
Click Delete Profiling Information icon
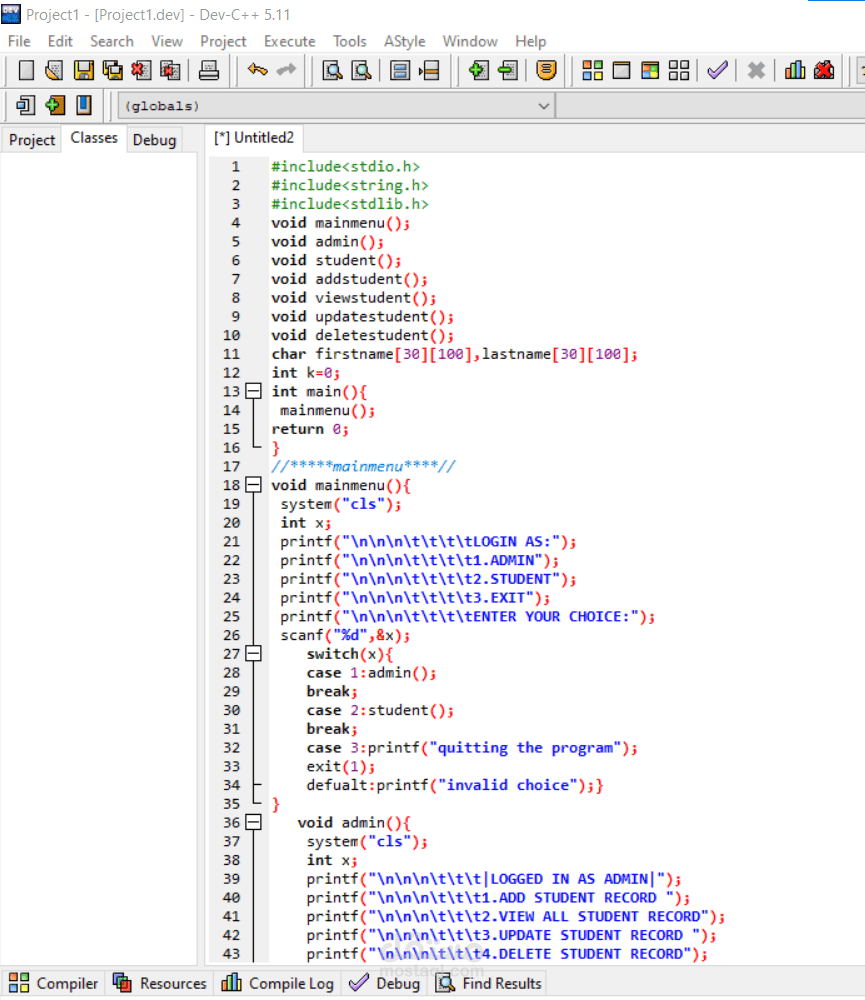click(824, 70)
